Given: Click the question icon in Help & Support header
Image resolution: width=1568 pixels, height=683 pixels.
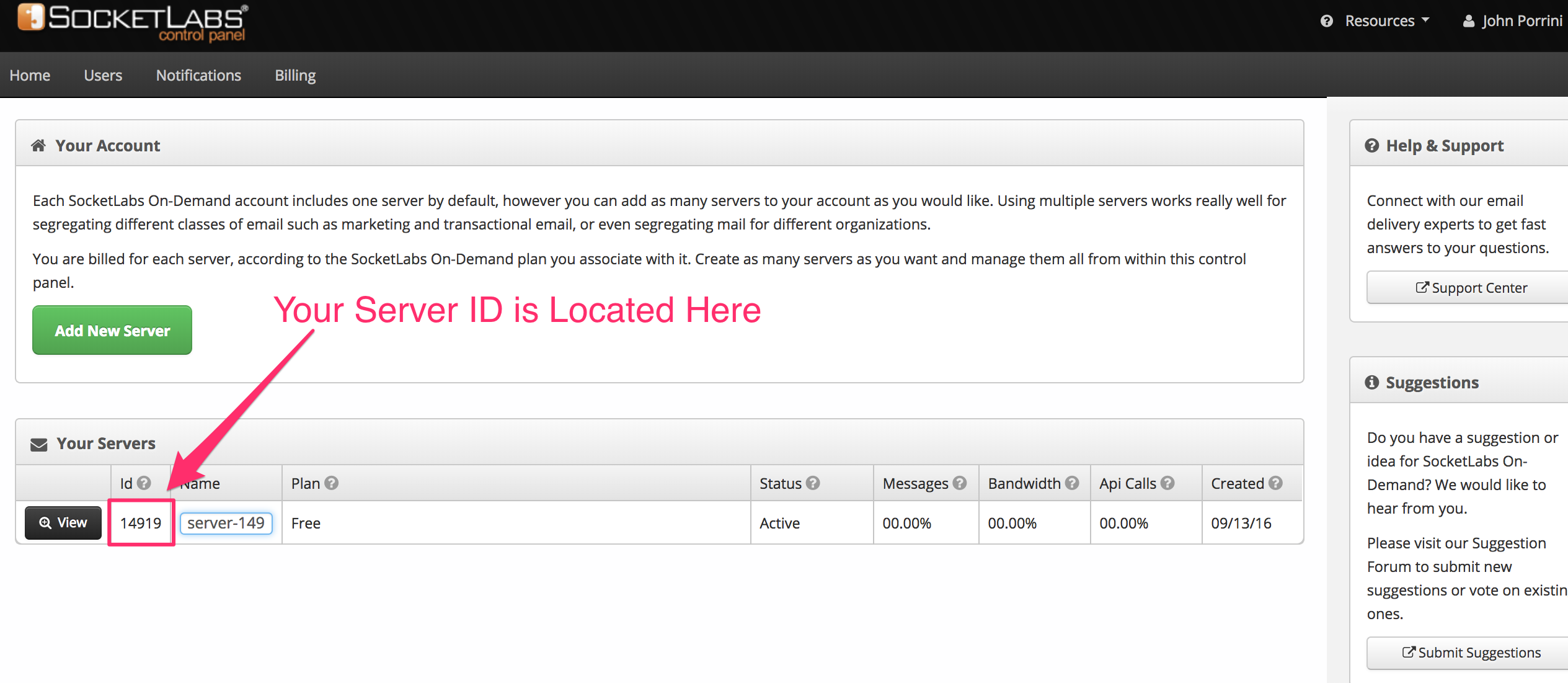Looking at the screenshot, I should [1372, 145].
